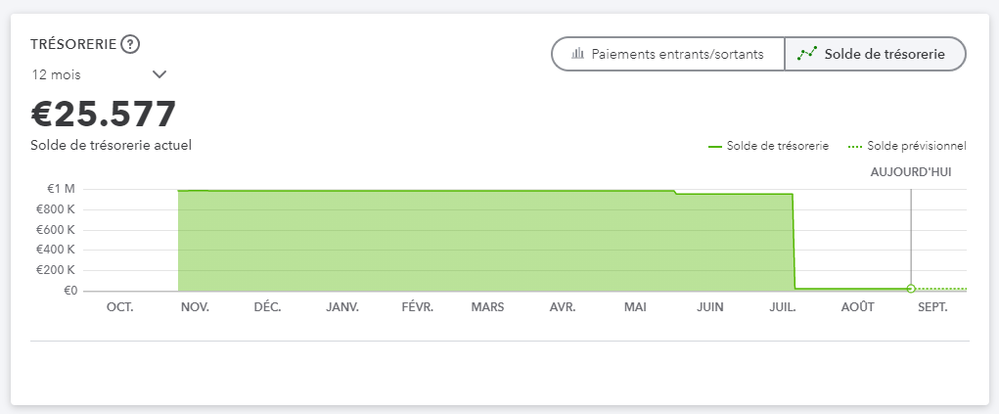
Task: Click the SEPT. month label on axis
Action: (x=932, y=307)
